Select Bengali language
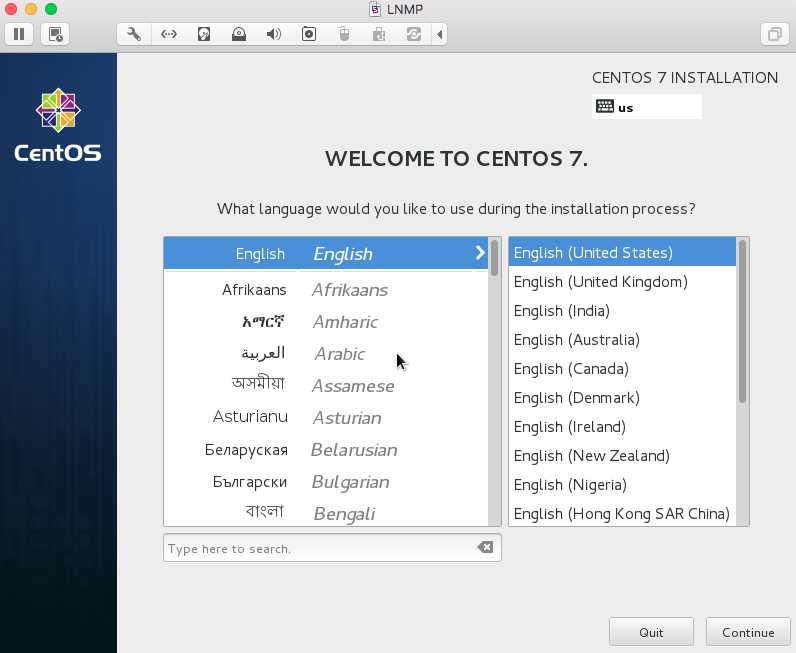The height and width of the screenshot is (653, 796). point(325,513)
